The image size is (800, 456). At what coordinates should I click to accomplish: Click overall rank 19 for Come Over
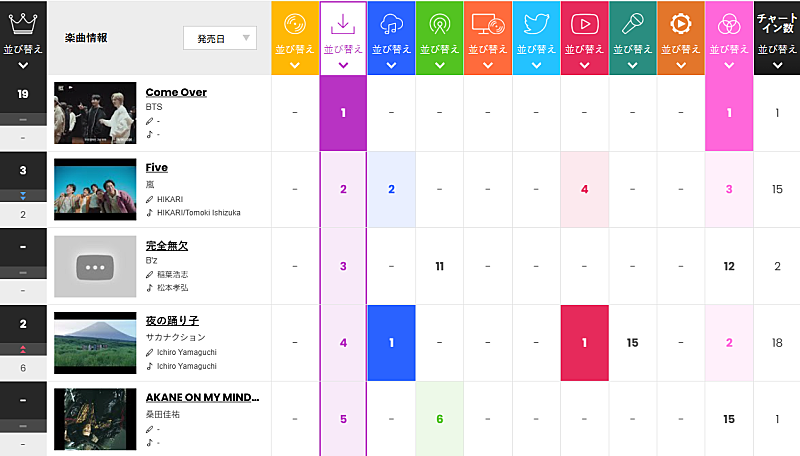click(23, 94)
